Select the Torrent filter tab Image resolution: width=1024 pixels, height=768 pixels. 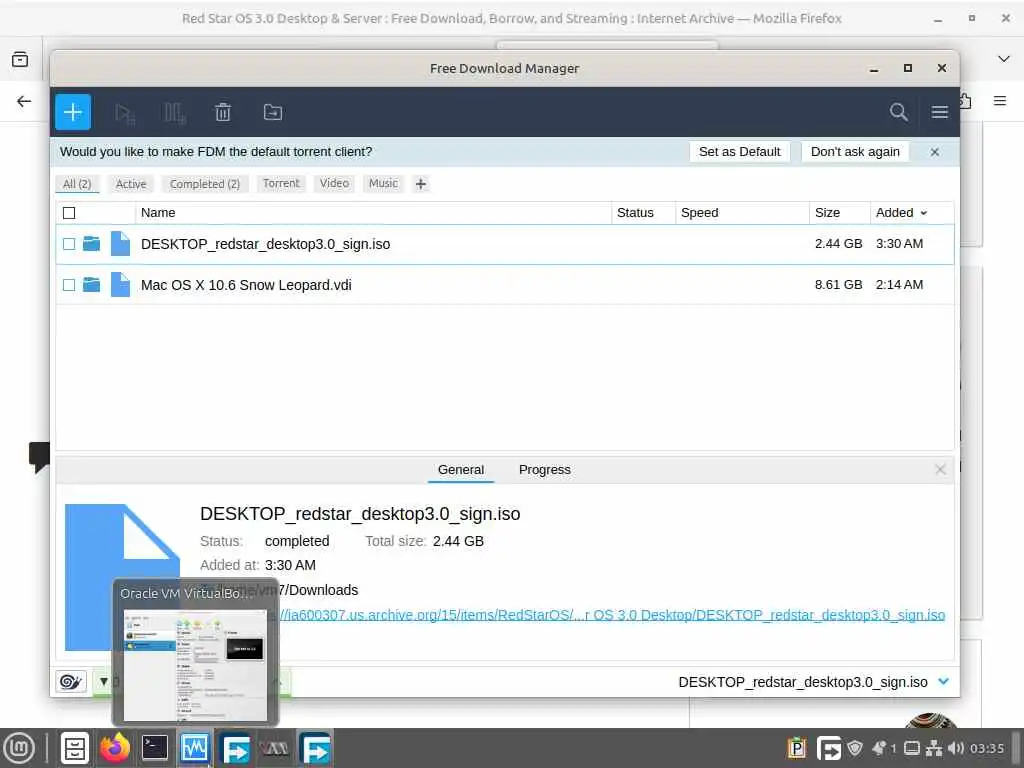(x=281, y=184)
